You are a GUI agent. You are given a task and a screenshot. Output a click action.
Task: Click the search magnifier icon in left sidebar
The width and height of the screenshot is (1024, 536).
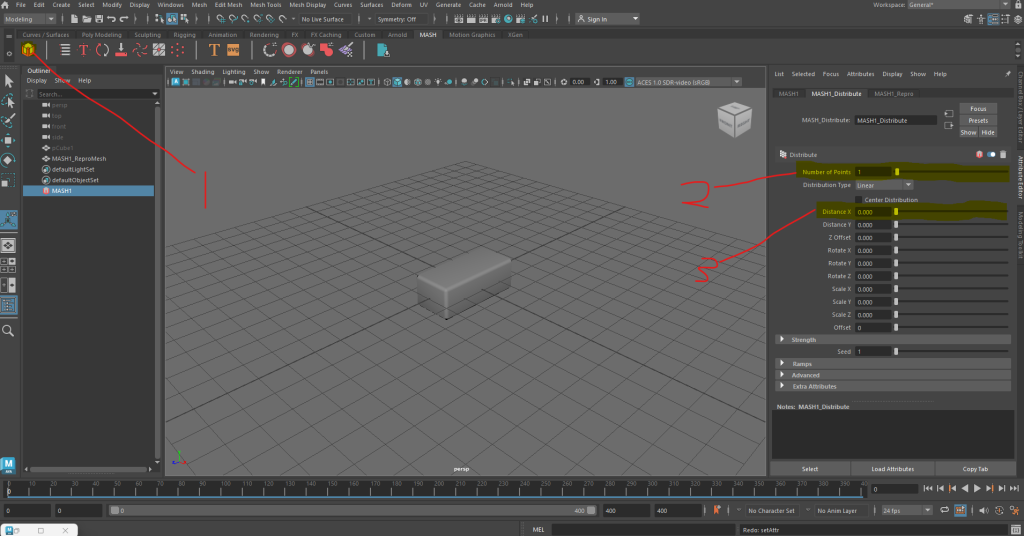(x=8, y=330)
